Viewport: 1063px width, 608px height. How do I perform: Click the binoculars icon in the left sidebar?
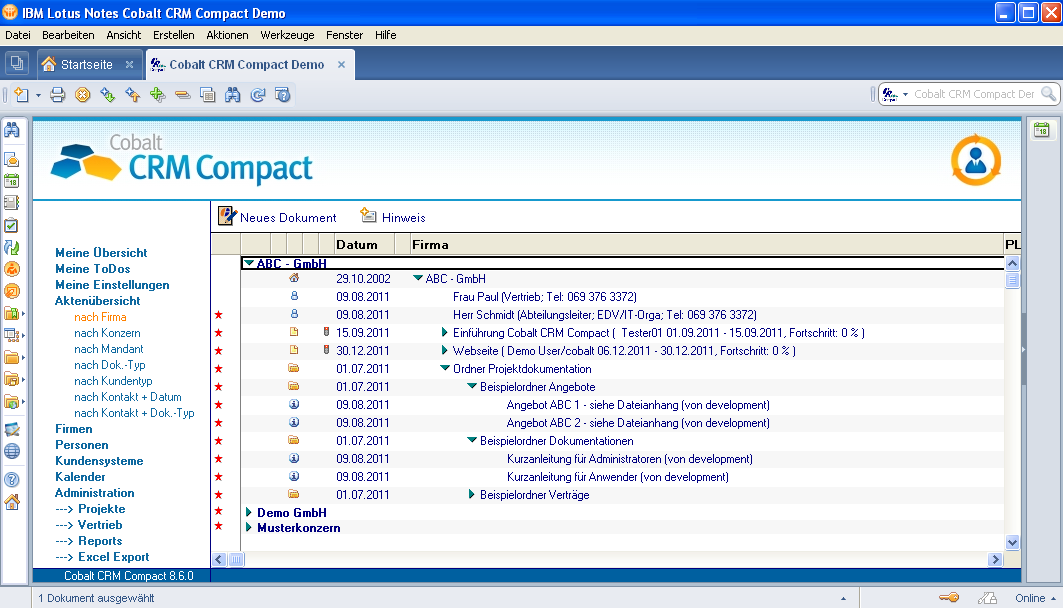coord(12,130)
